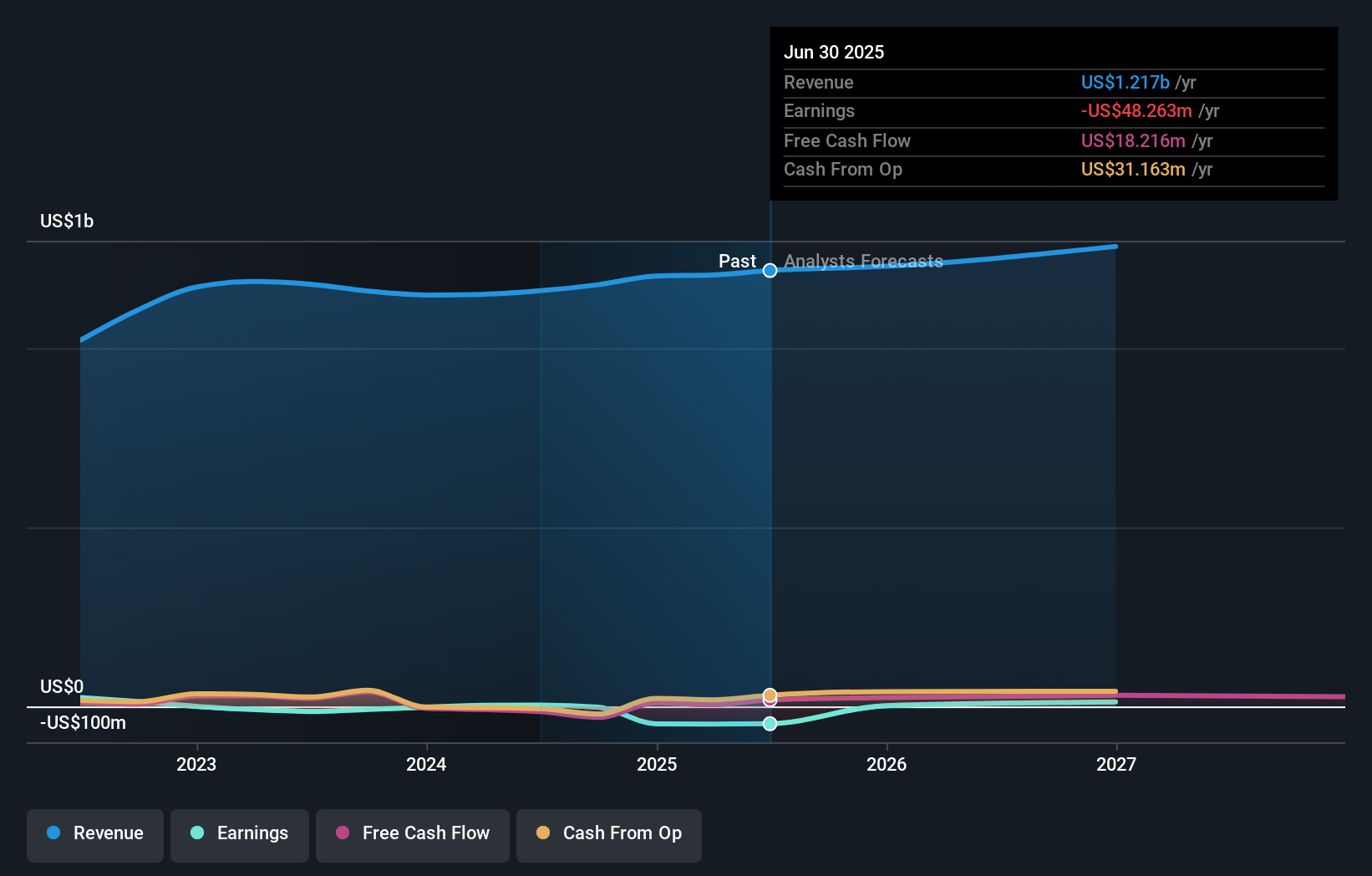Click the Cash From Op legend button
Viewport: 1372px width, 876px height.
[x=608, y=833]
